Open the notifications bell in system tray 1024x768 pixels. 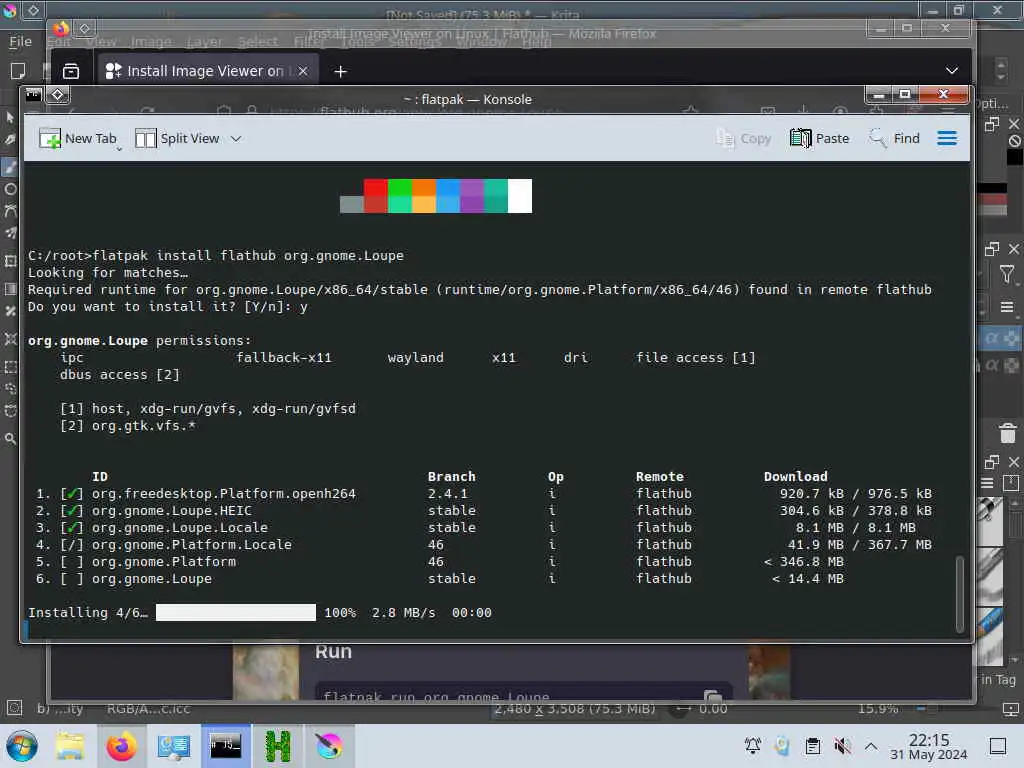point(752,746)
